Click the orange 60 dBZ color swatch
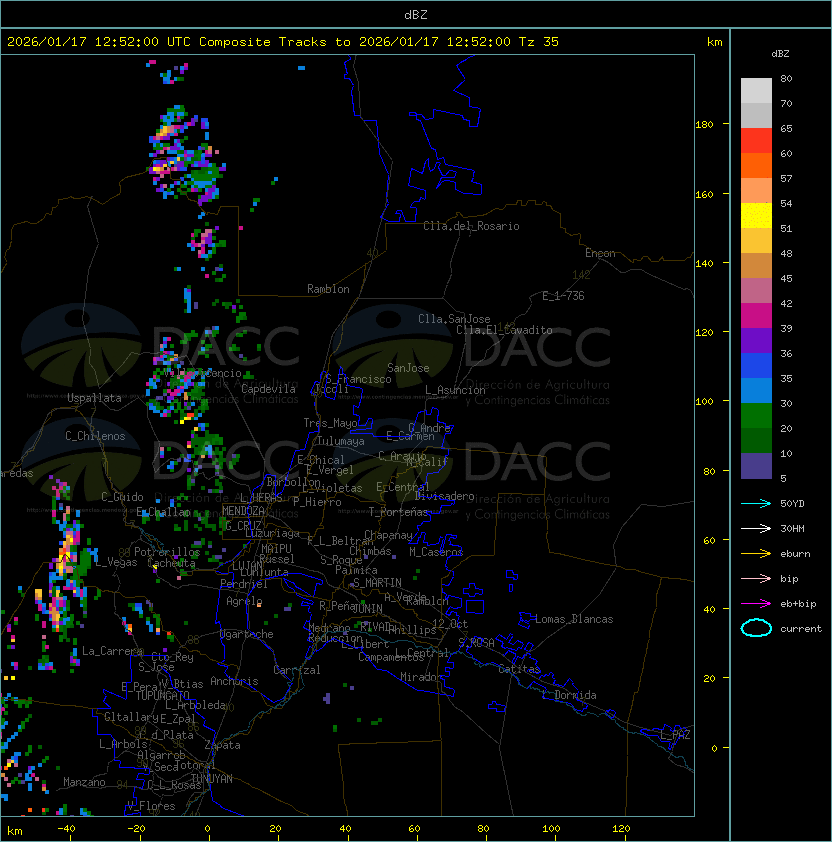 tap(756, 165)
